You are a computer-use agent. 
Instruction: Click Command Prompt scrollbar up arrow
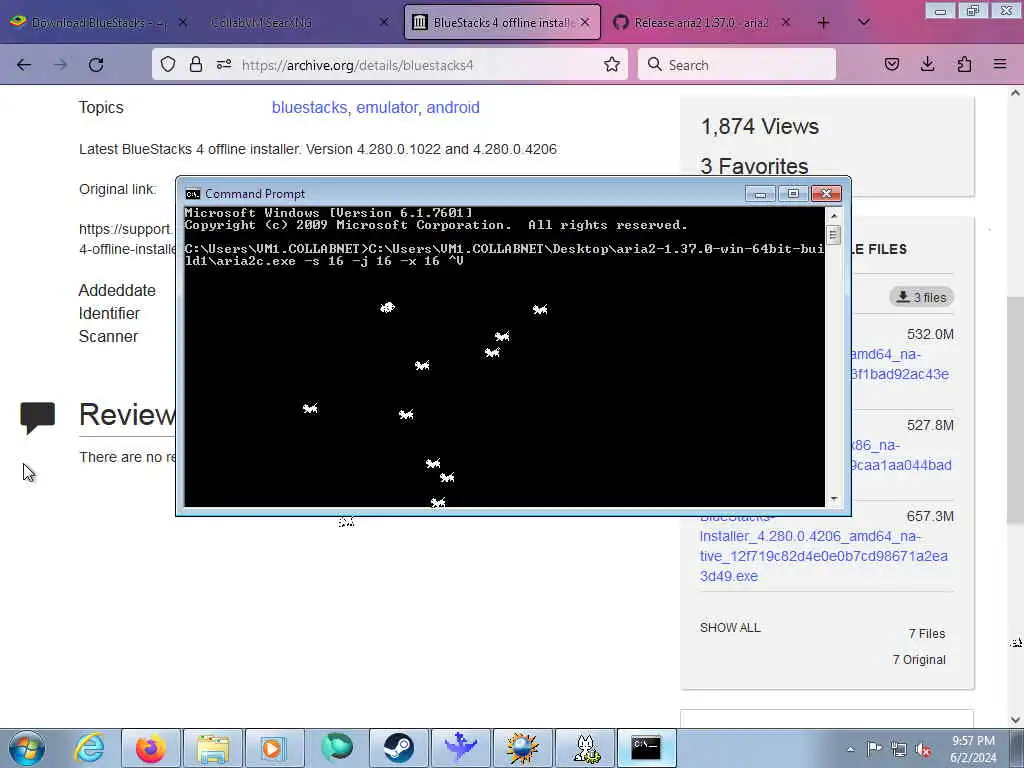coord(833,216)
